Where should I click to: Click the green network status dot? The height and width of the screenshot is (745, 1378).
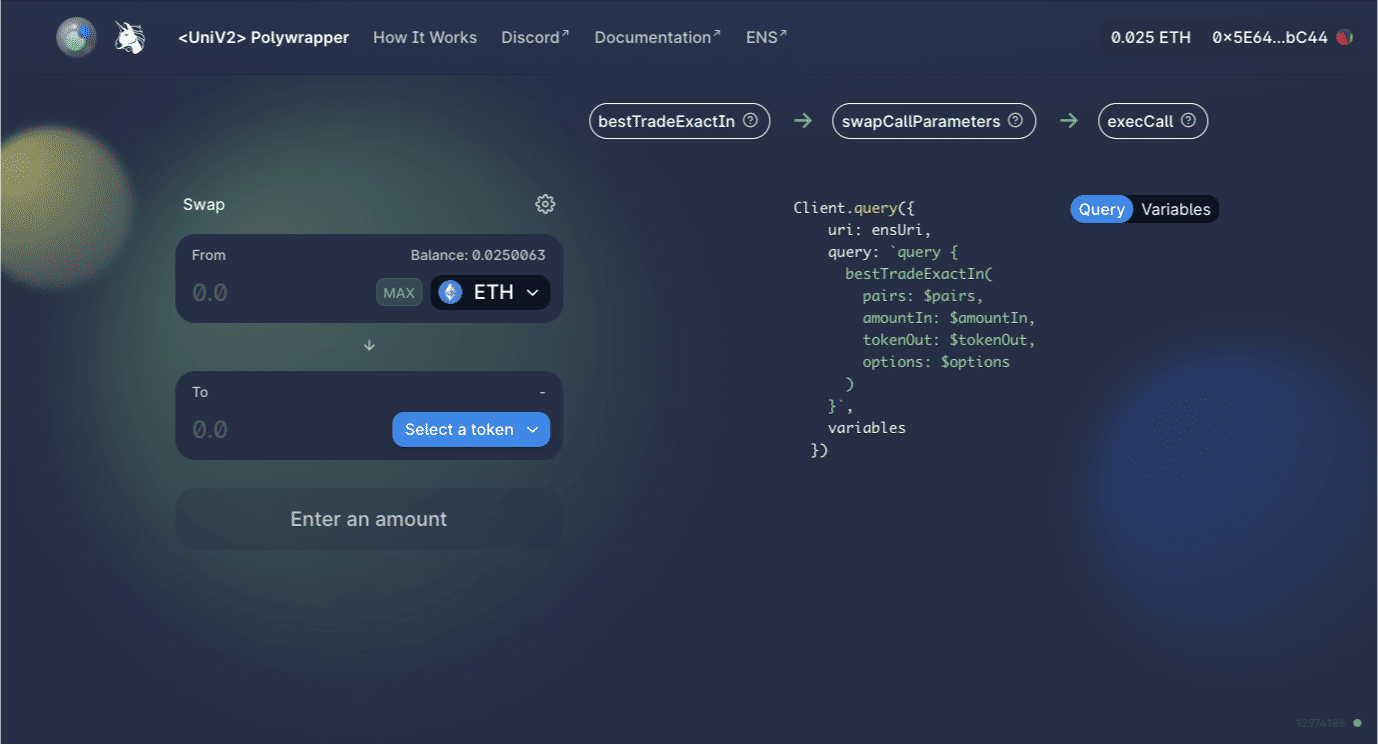pyautogui.click(x=1357, y=722)
